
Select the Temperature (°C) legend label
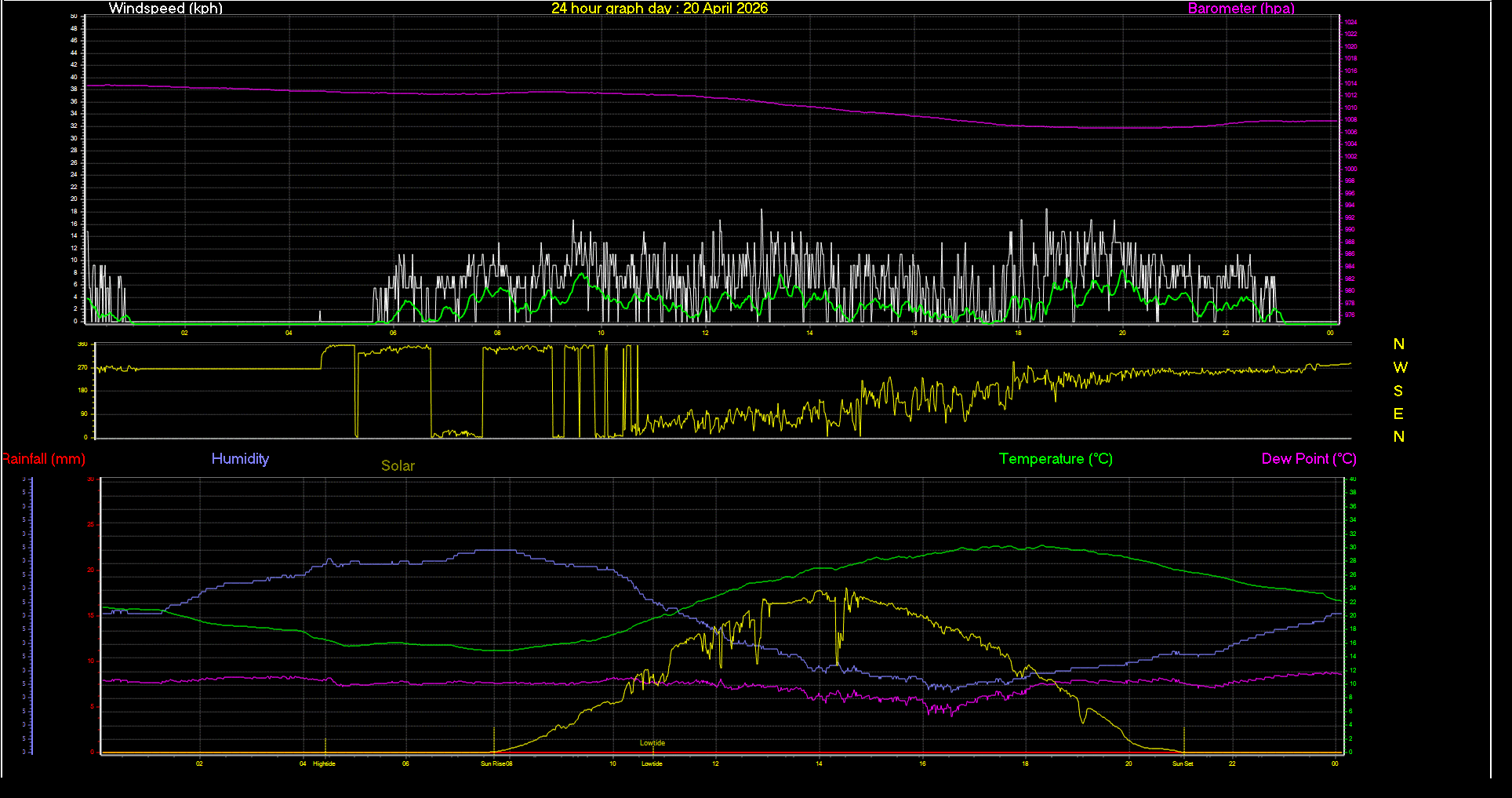click(1056, 459)
